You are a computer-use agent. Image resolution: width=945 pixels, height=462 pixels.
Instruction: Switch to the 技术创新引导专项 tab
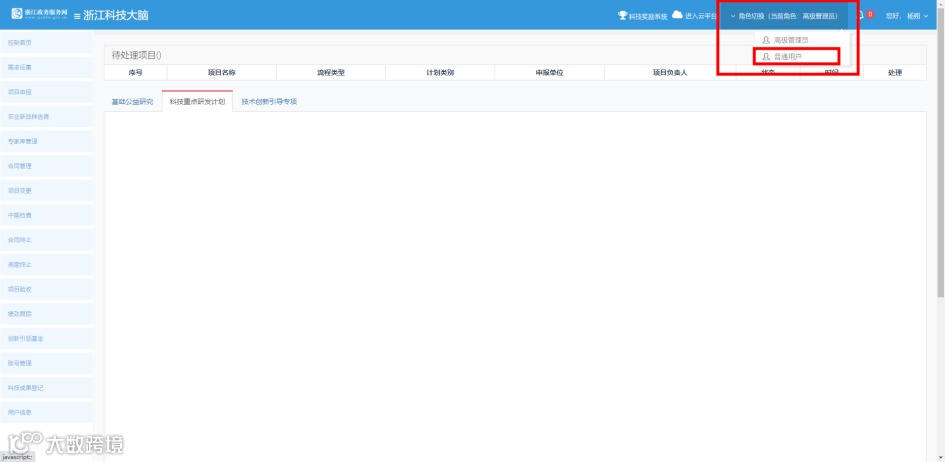point(269,102)
